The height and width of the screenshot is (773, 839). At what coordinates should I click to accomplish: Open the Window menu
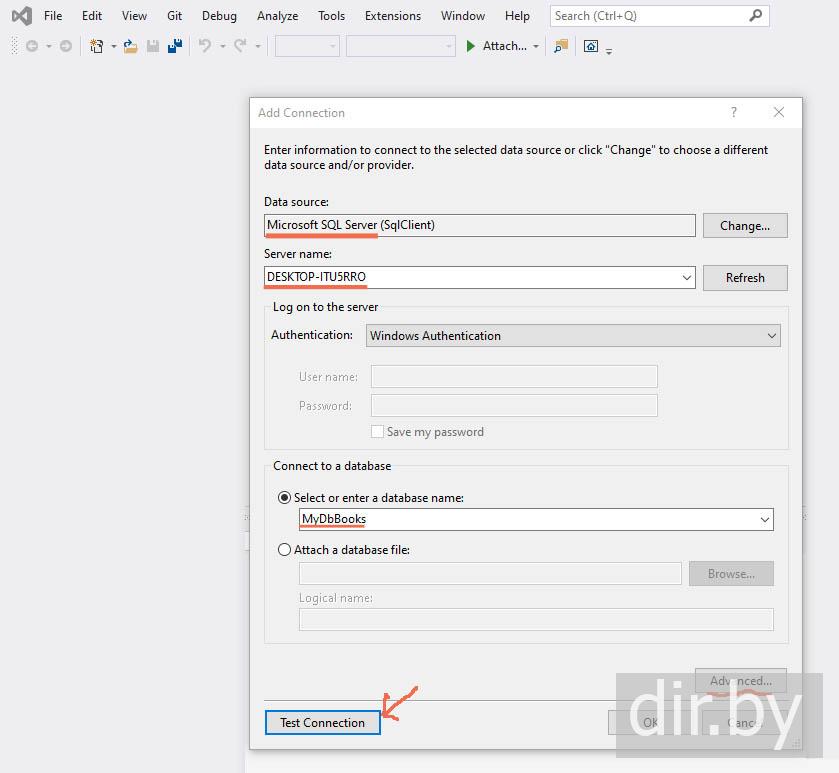(463, 16)
